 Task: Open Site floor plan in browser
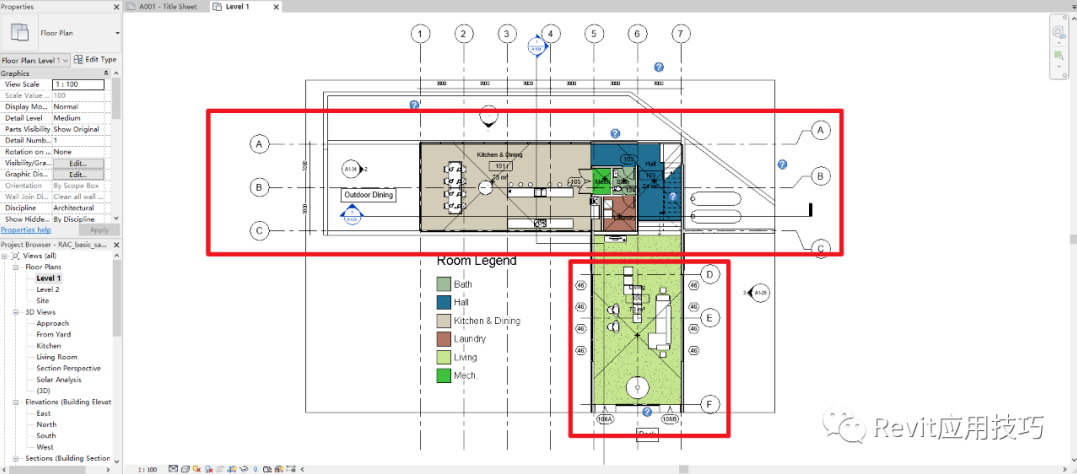click(43, 300)
